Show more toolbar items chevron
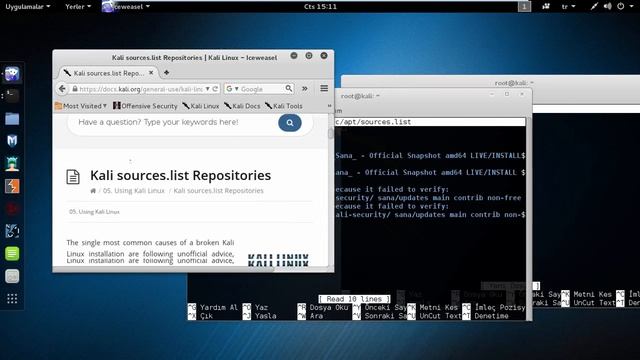 coord(305,89)
